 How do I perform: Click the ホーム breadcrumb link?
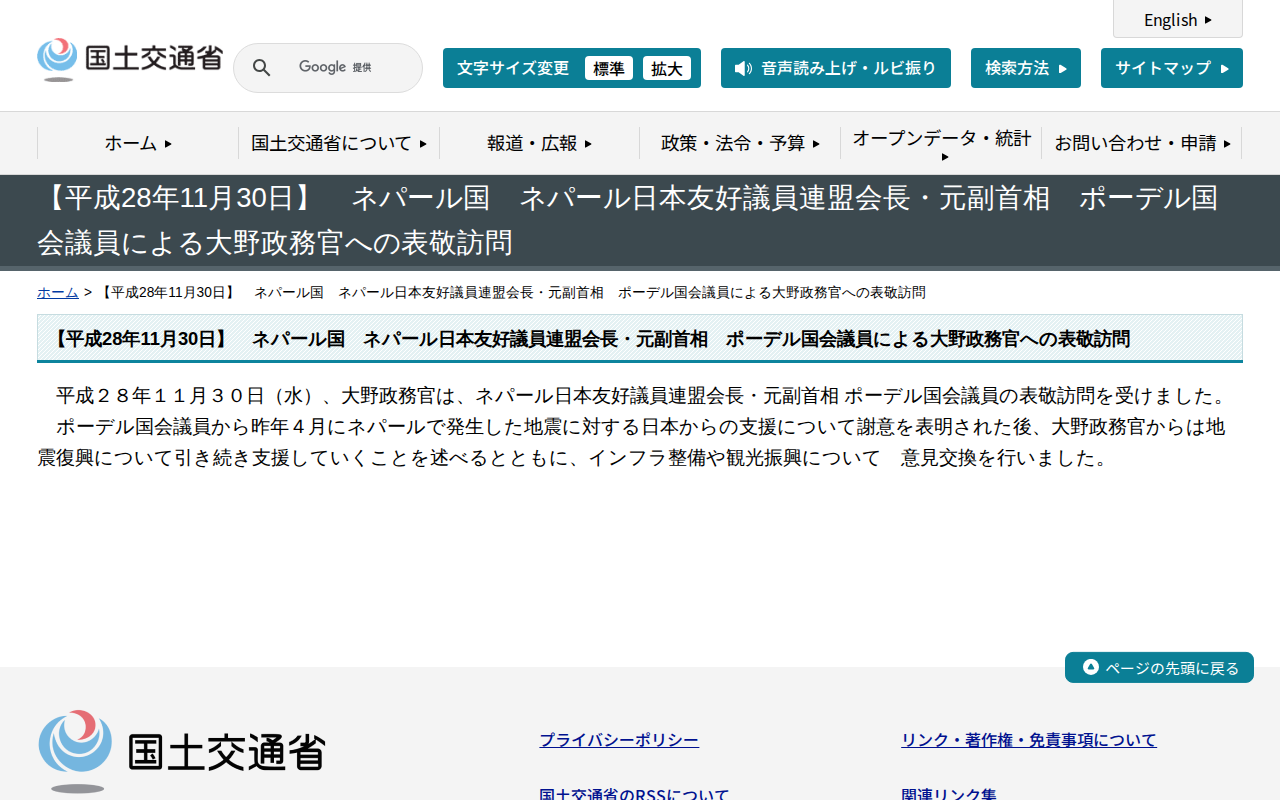point(58,292)
